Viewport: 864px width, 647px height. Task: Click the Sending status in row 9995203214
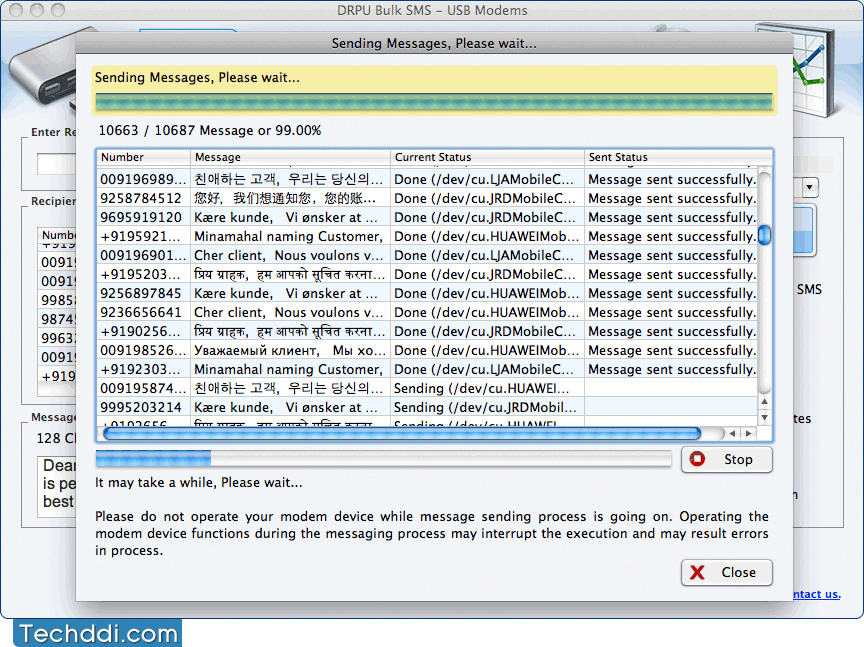tap(485, 407)
